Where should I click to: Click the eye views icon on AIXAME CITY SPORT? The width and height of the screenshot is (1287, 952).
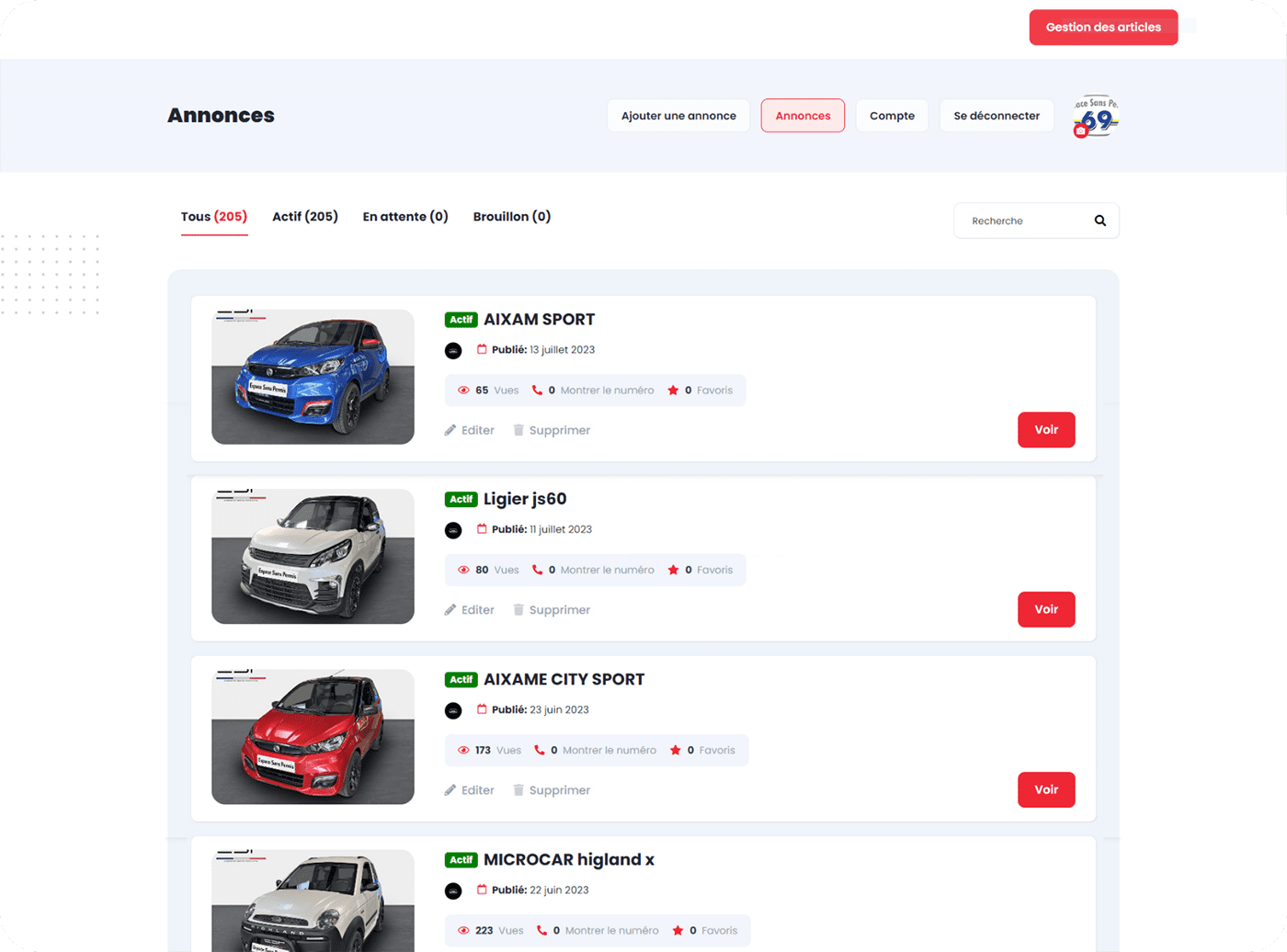point(463,750)
